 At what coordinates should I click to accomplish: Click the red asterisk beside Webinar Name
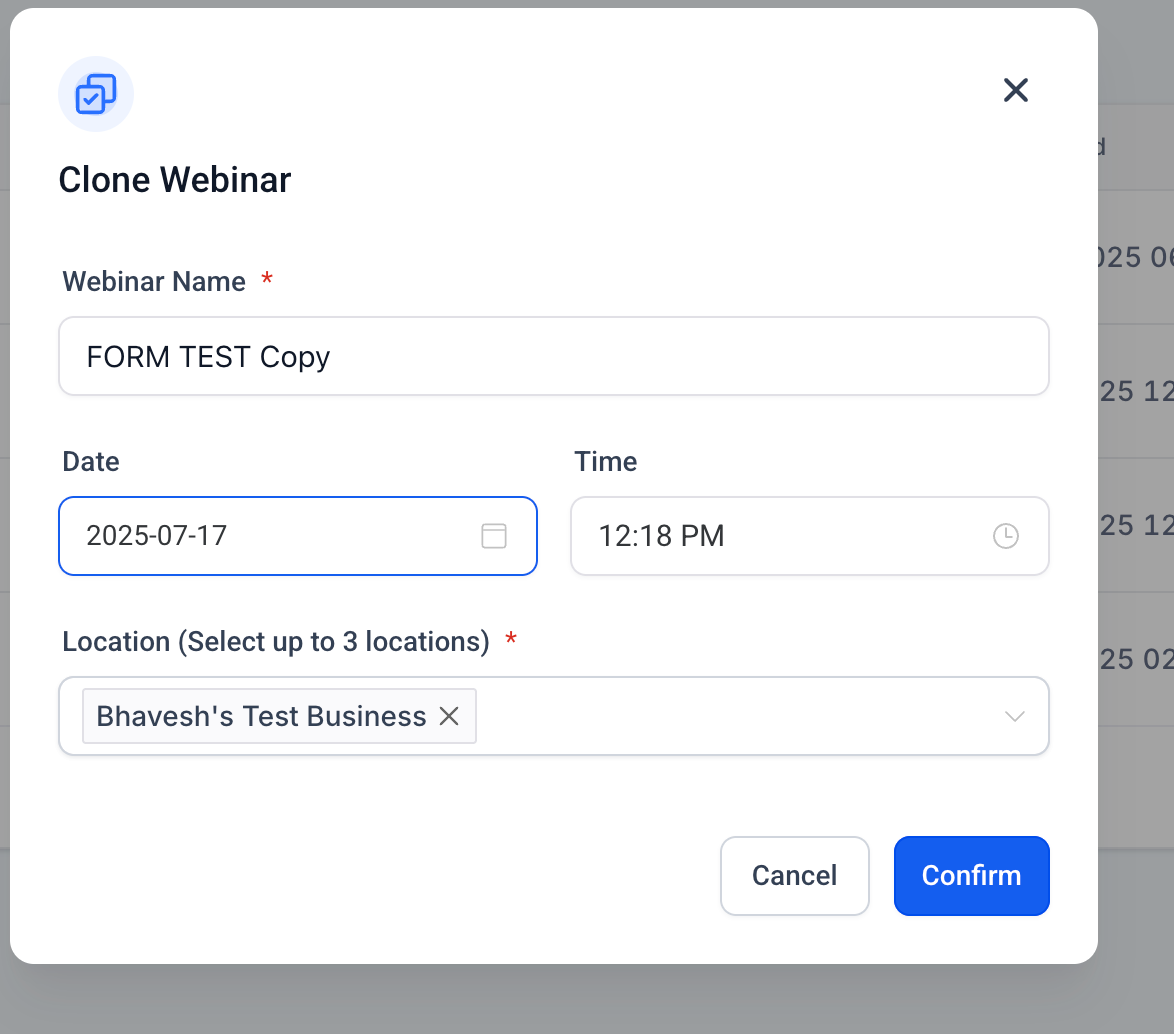(267, 281)
